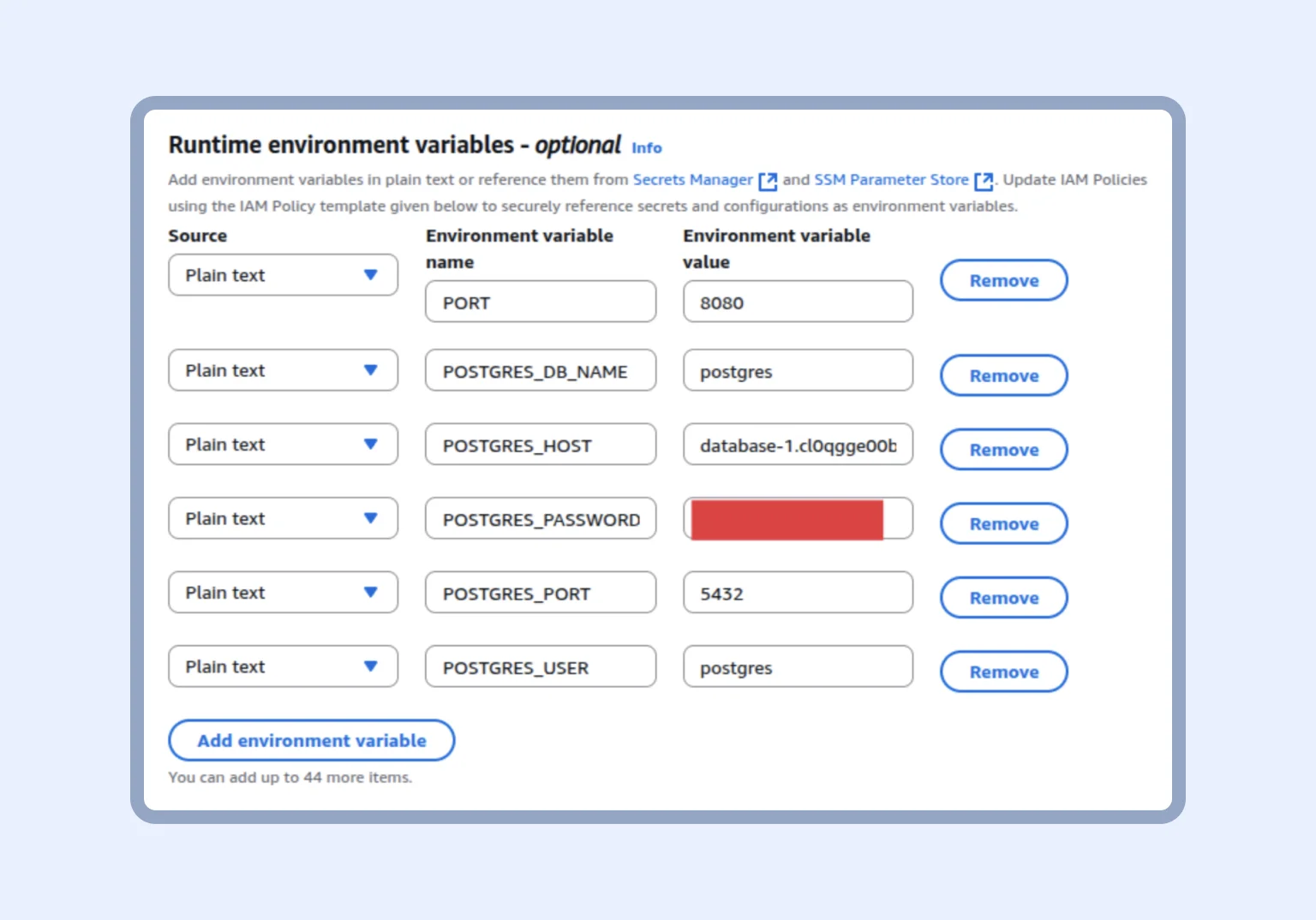Click the external link icon beside SSM Parameter Store
This screenshot has width=1316, height=920.
click(984, 180)
